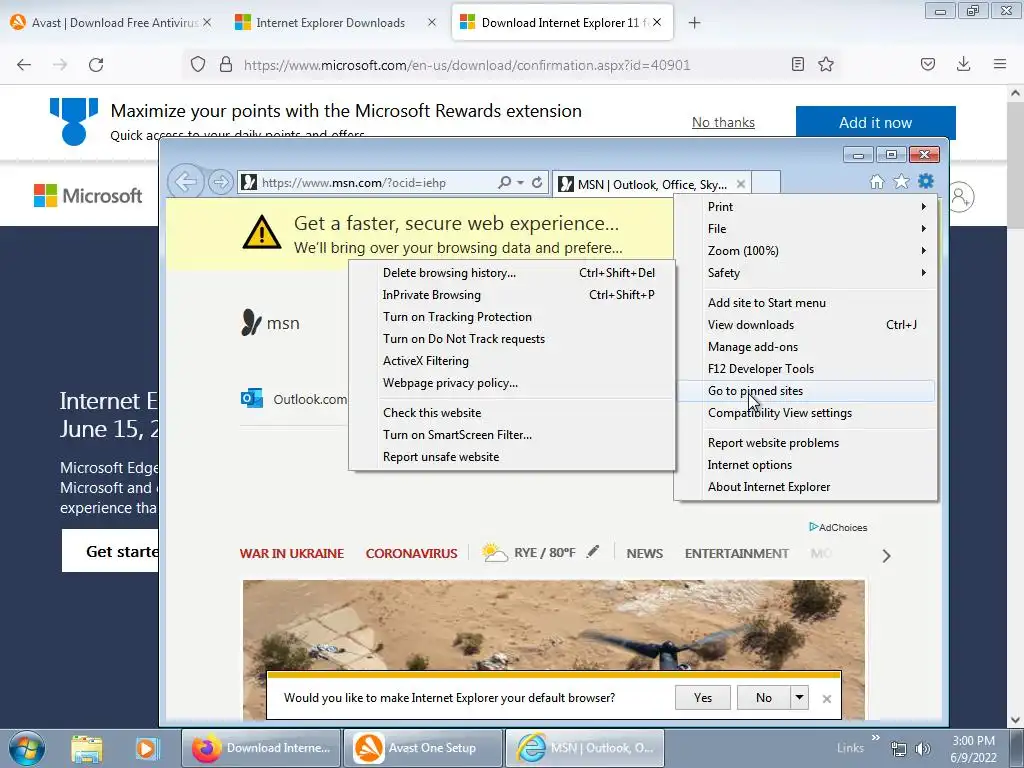Launch Windows Media Player from taskbar
Image resolution: width=1024 pixels, height=768 pixels.
click(147, 748)
